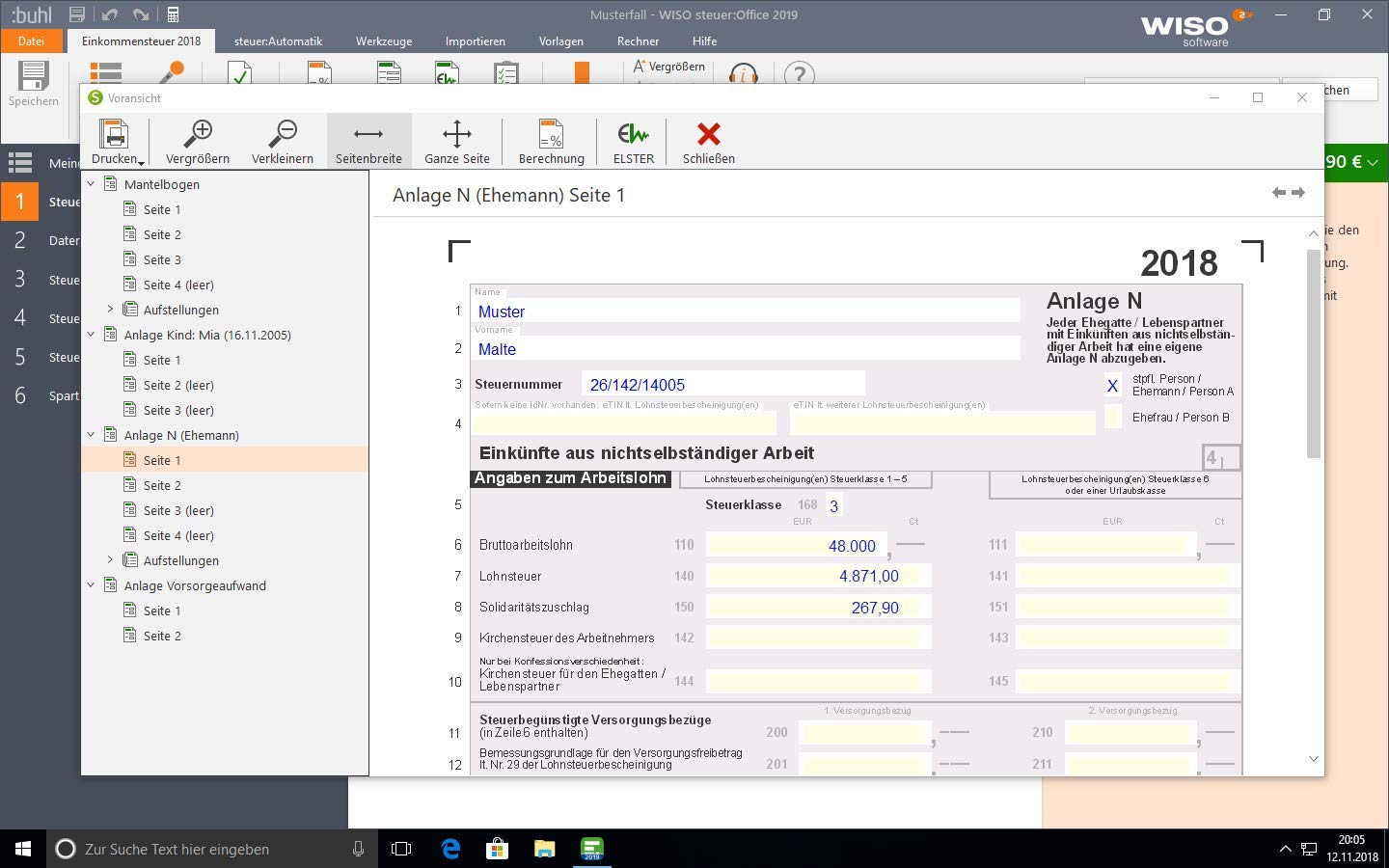
Task: Click the Drucken print icon
Action: (x=114, y=133)
